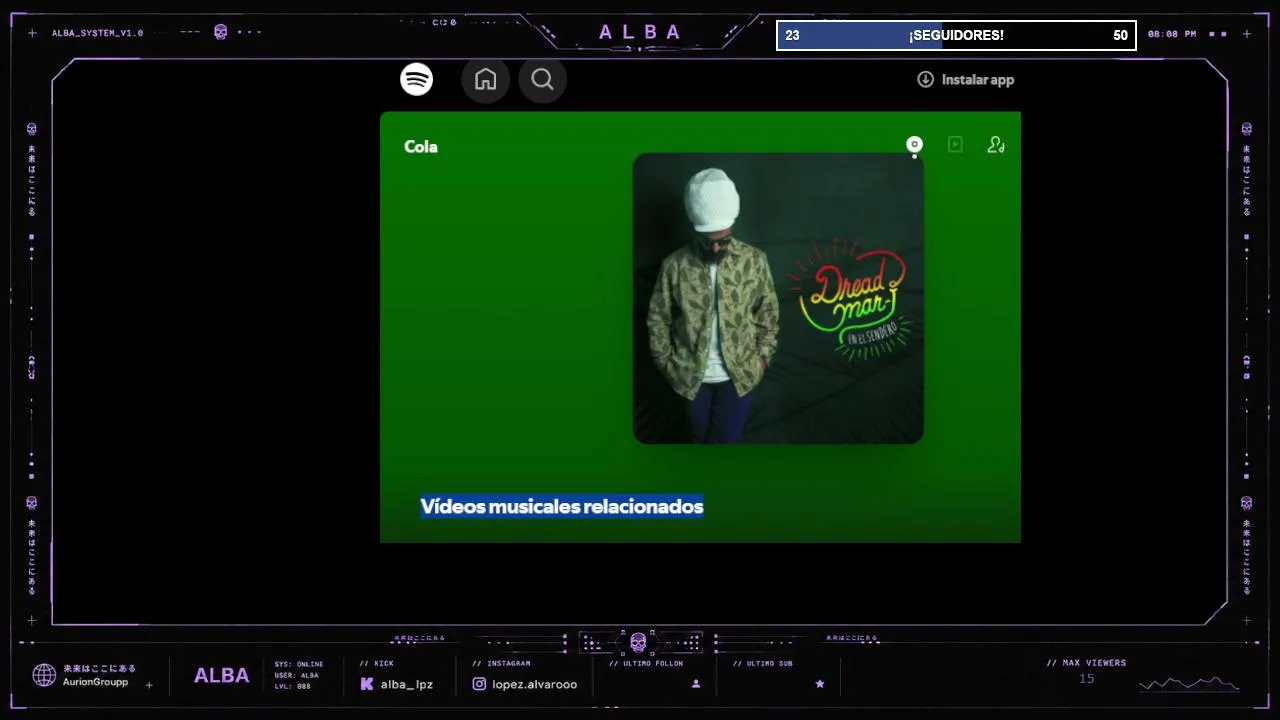The image size is (1280, 720).
Task: Click the Instagram logo icon
Action: coord(479,684)
